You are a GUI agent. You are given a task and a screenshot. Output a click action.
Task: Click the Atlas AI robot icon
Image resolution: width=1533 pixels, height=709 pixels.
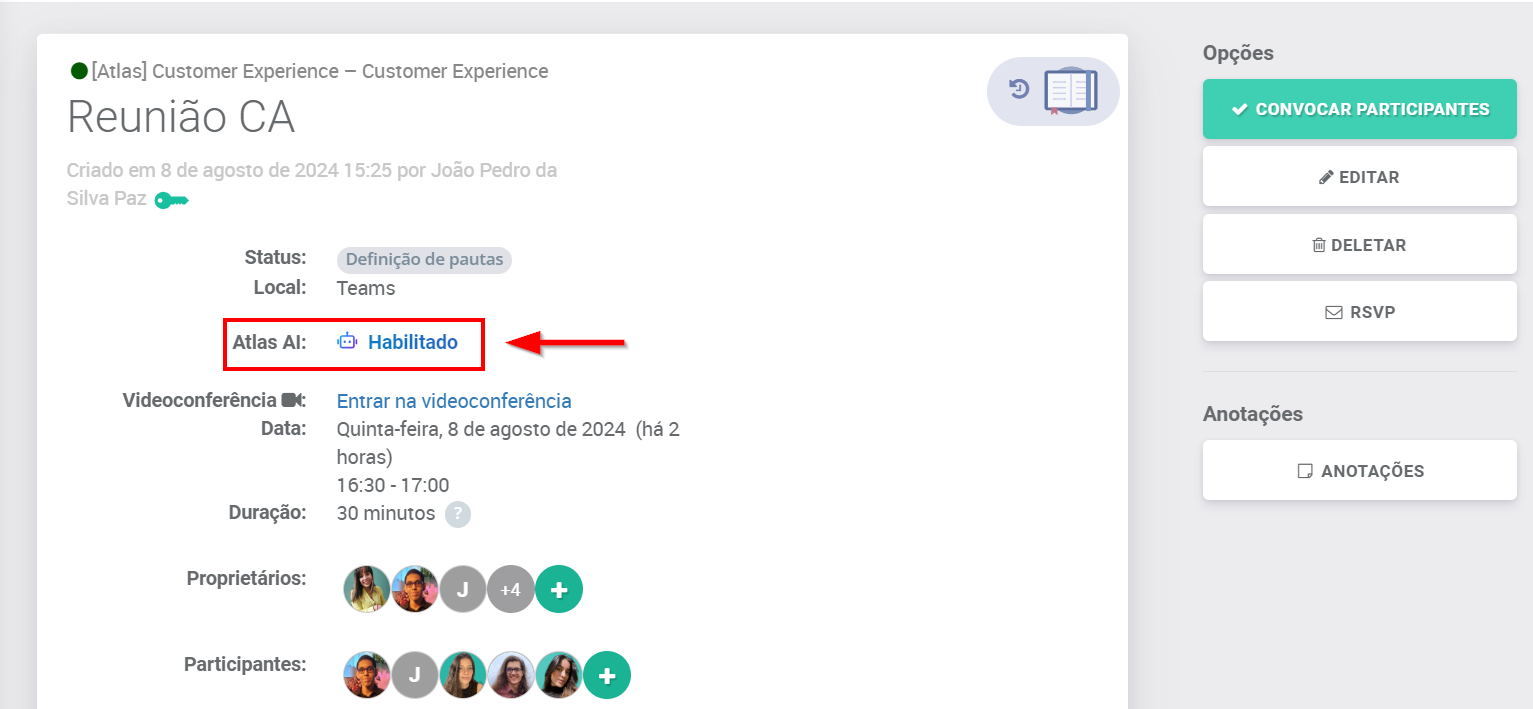347,342
